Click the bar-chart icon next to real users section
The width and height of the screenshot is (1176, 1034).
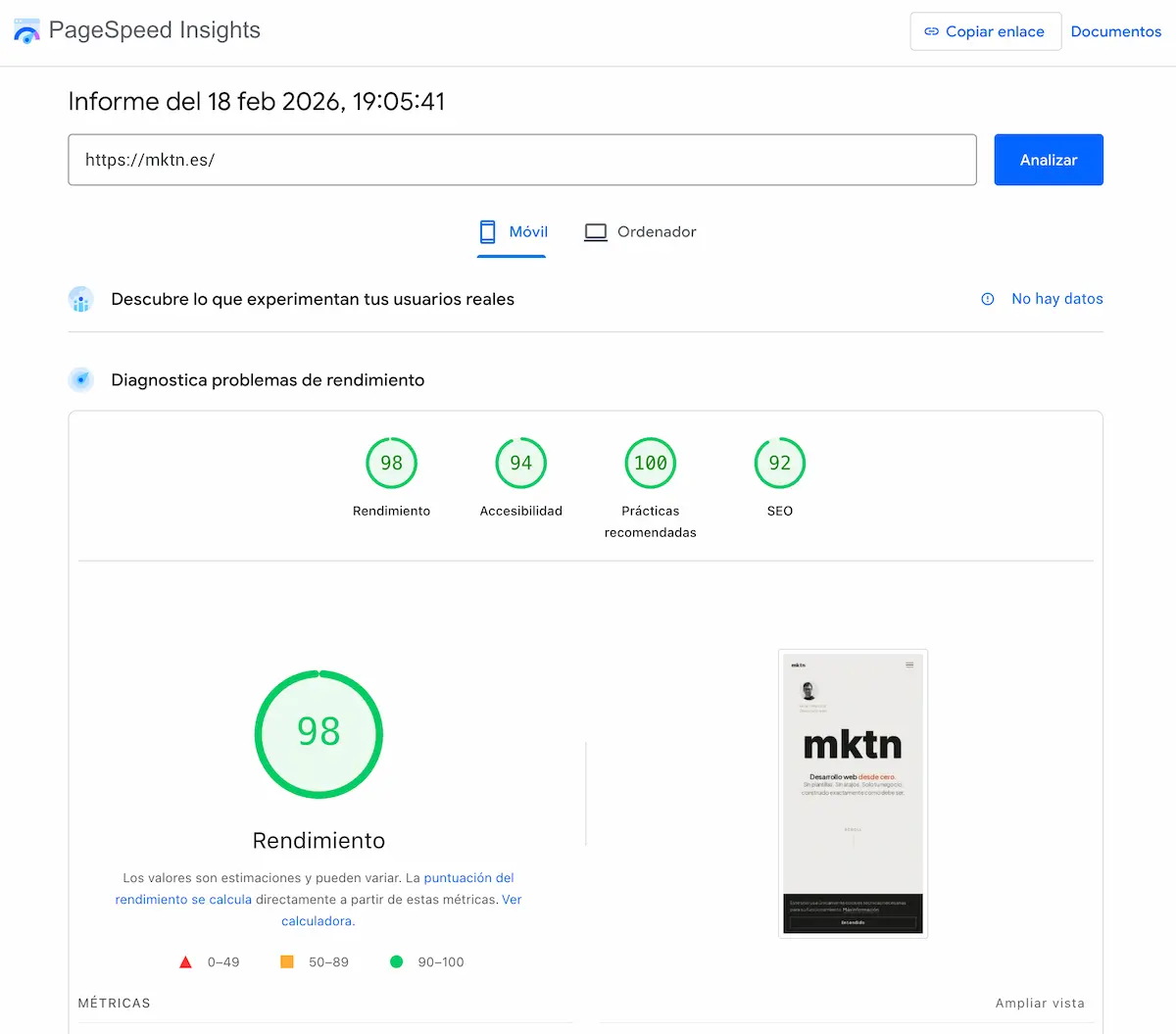[80, 299]
